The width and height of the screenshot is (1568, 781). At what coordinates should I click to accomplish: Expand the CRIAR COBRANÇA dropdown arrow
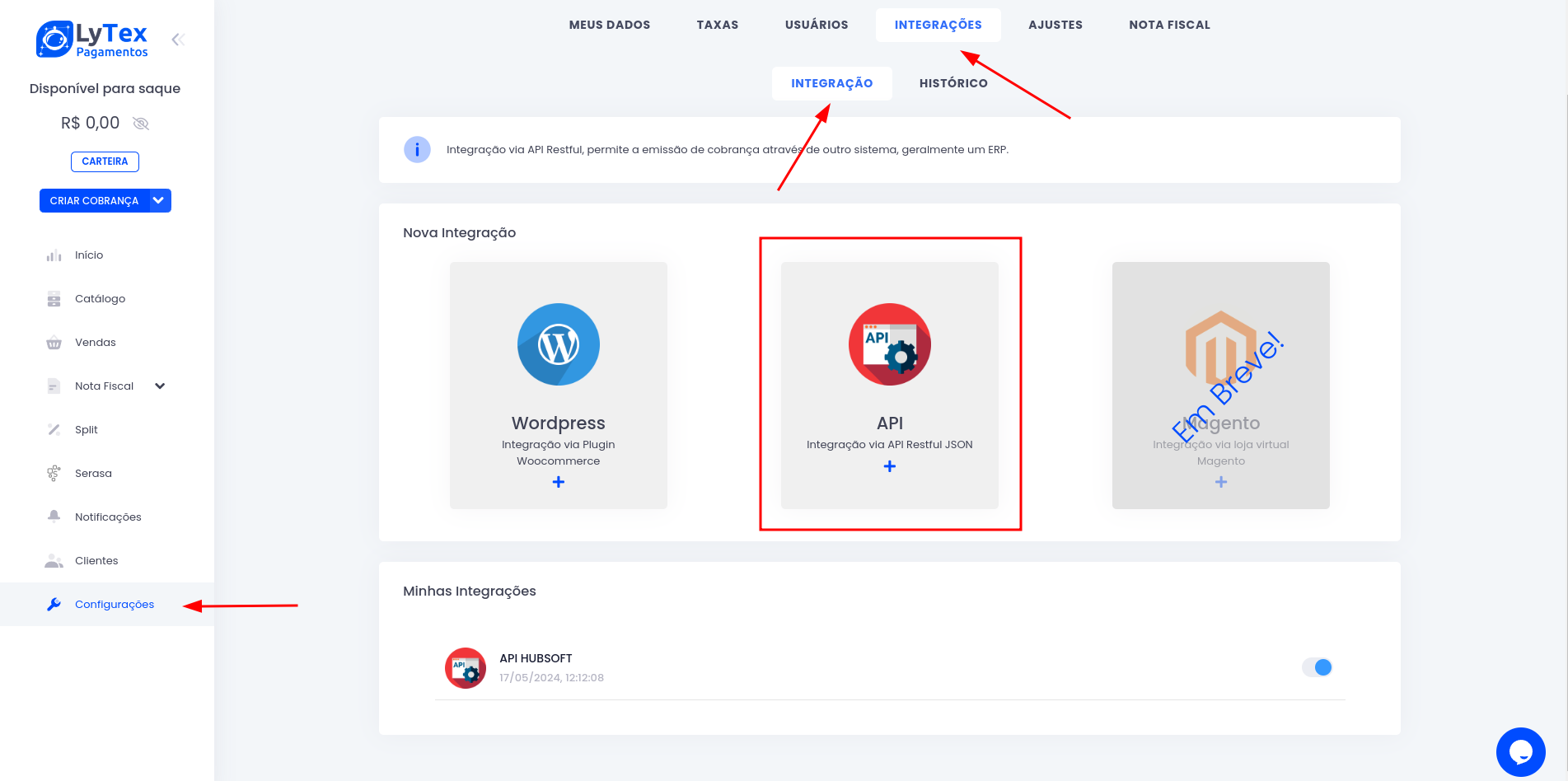159,201
